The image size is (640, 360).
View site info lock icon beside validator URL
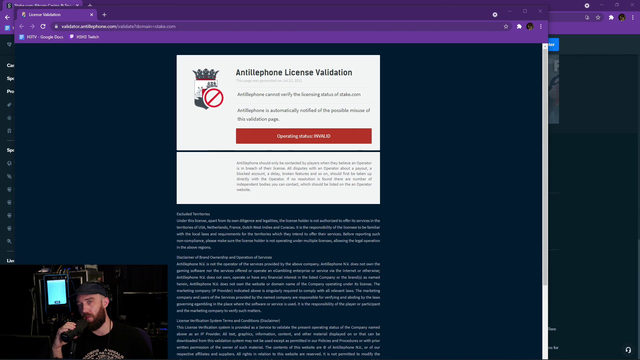coord(56,27)
